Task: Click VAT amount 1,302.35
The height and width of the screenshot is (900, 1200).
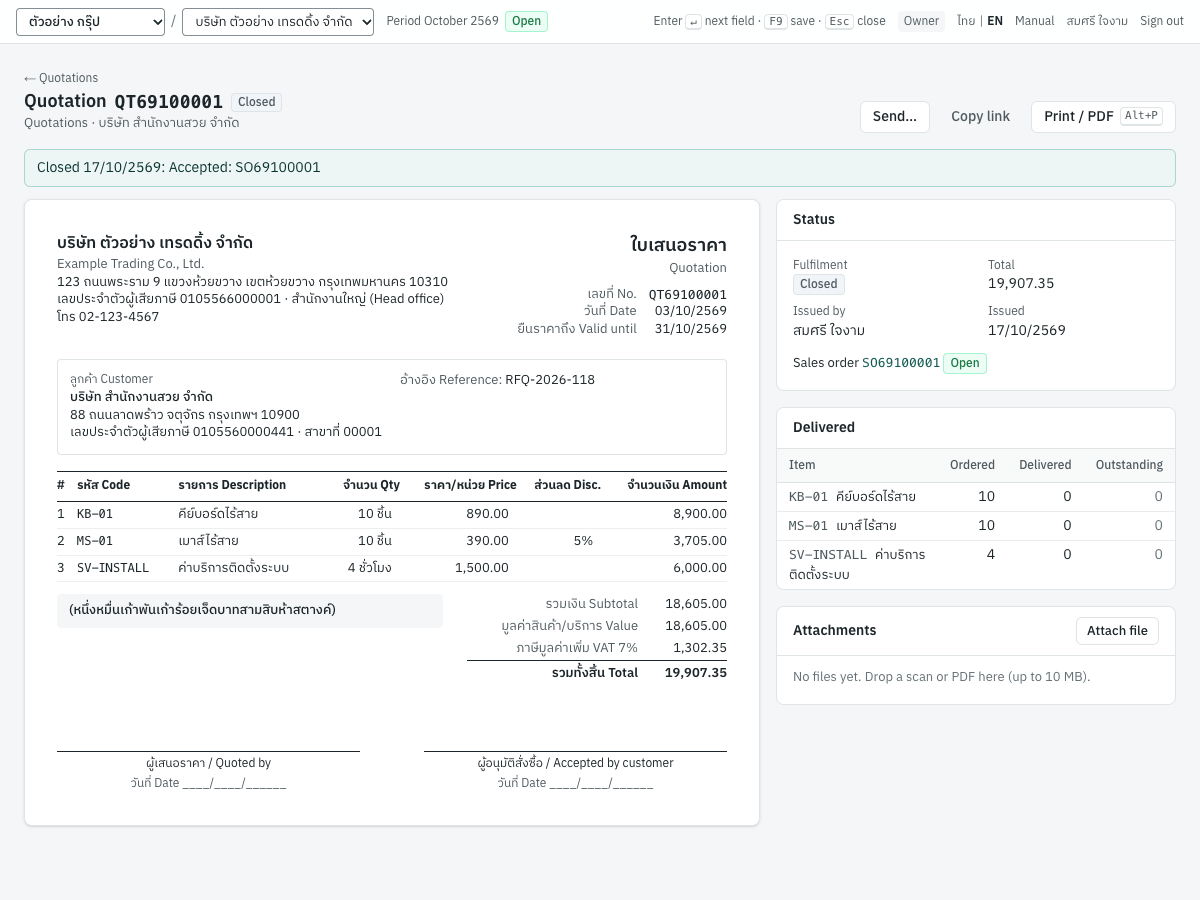Action: [700, 648]
